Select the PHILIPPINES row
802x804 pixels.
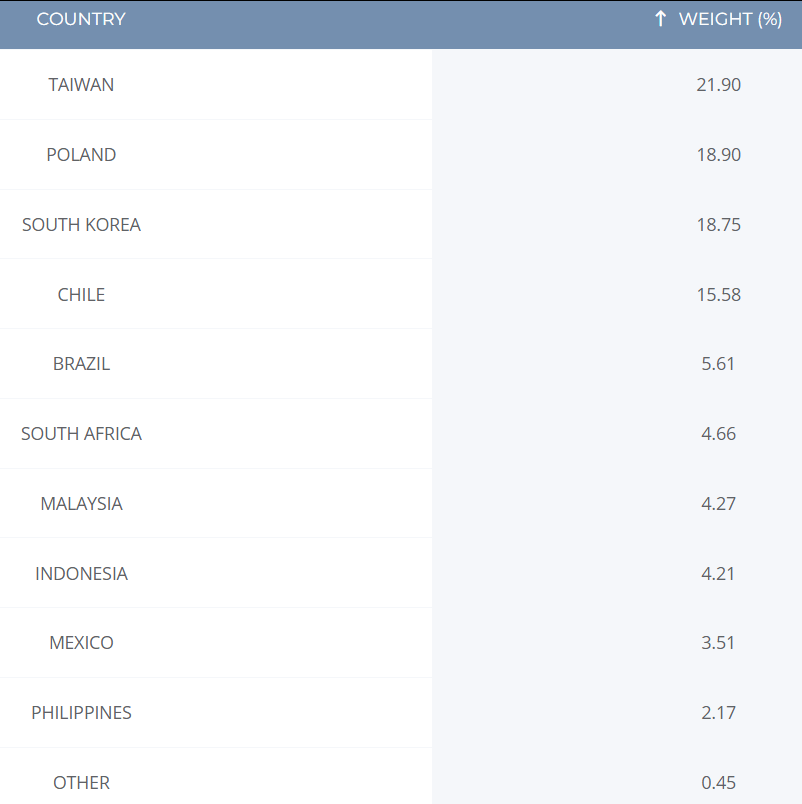pos(81,712)
